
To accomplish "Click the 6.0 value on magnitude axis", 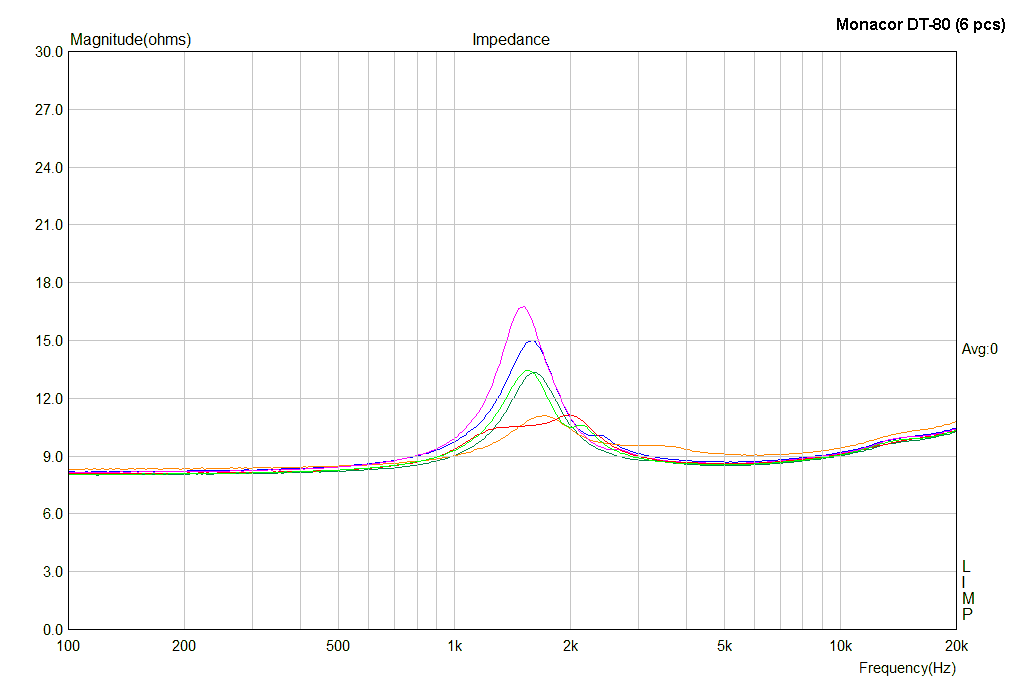I will 53,514.
